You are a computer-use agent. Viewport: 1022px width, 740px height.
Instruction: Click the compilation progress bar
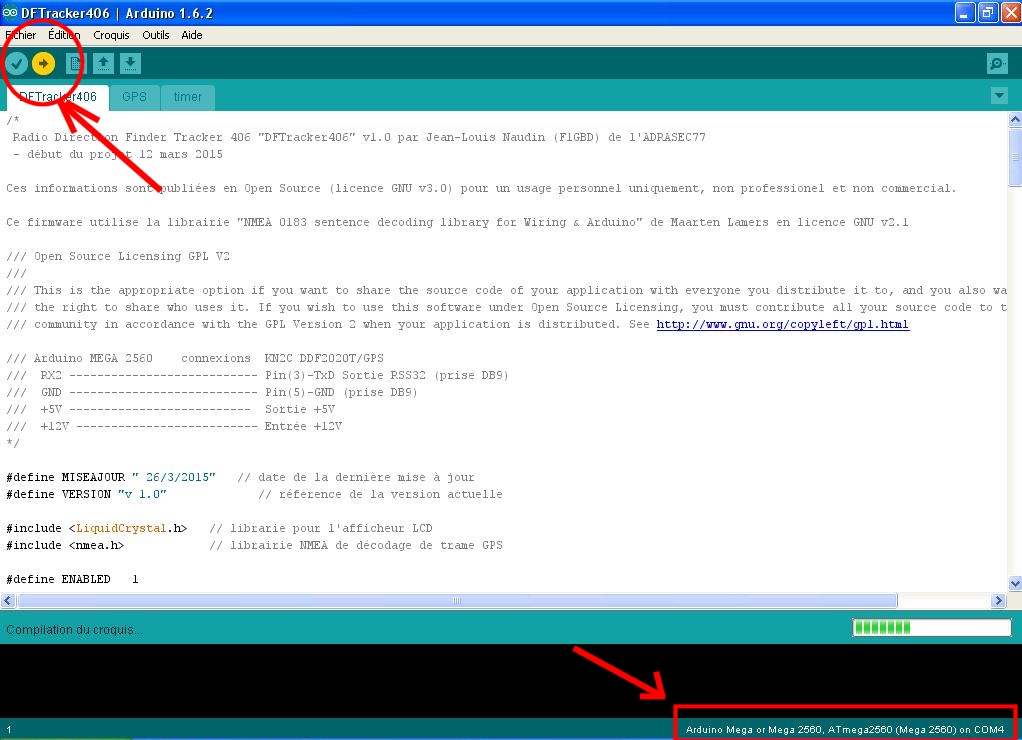[x=931, y=627]
